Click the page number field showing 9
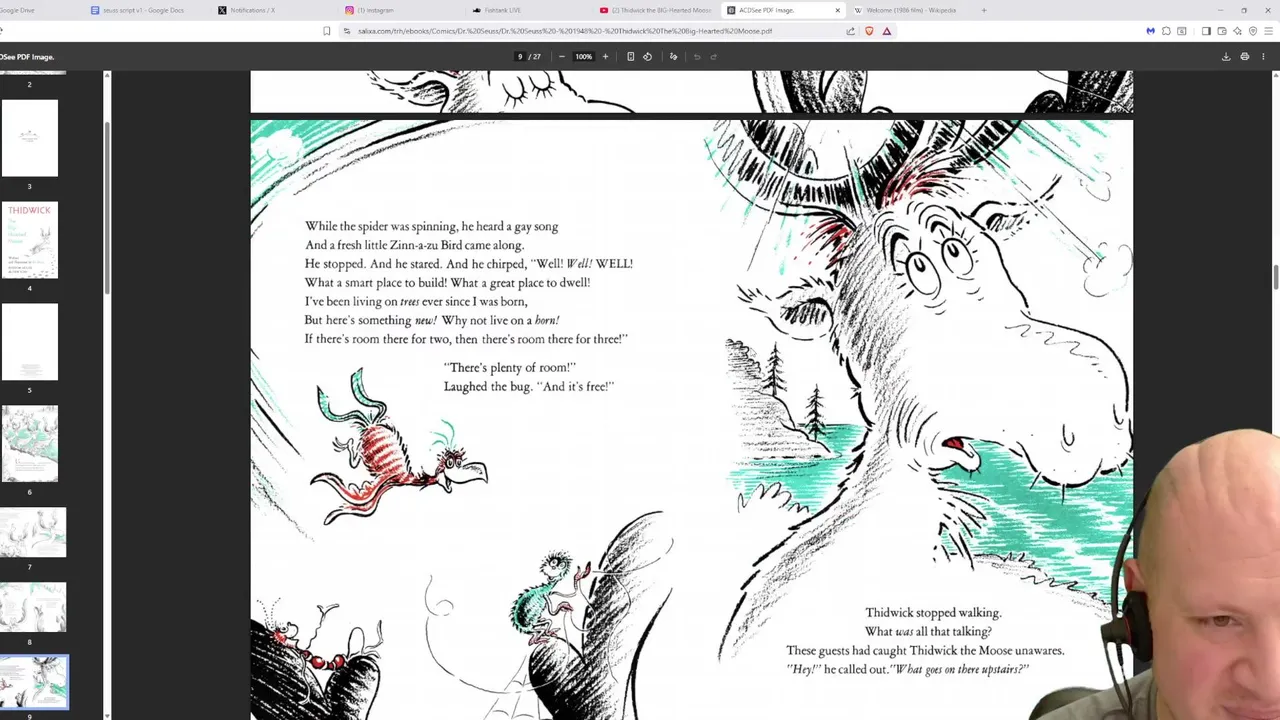The height and width of the screenshot is (720, 1280). (x=520, y=57)
